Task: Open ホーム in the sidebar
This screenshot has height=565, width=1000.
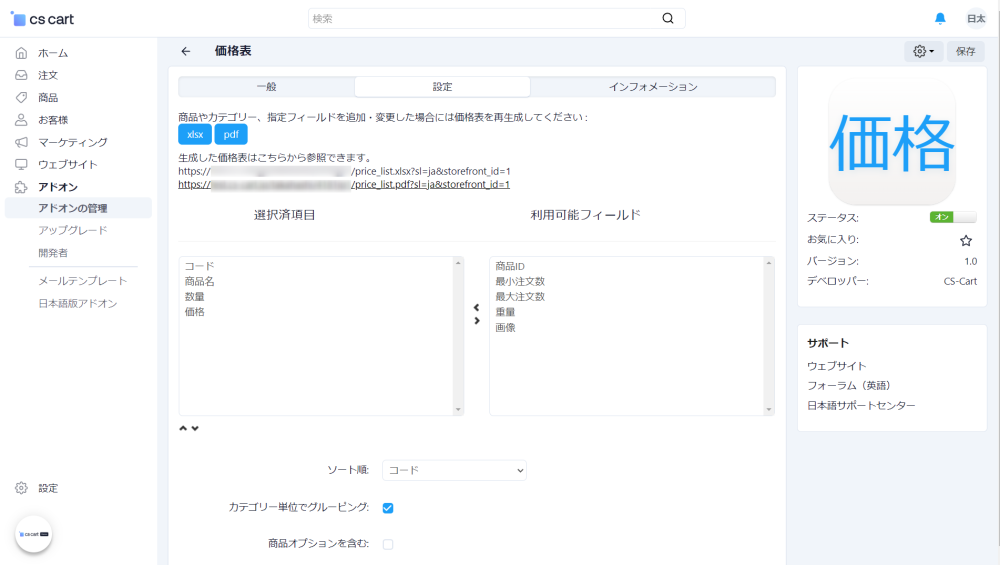Action: pos(53,53)
